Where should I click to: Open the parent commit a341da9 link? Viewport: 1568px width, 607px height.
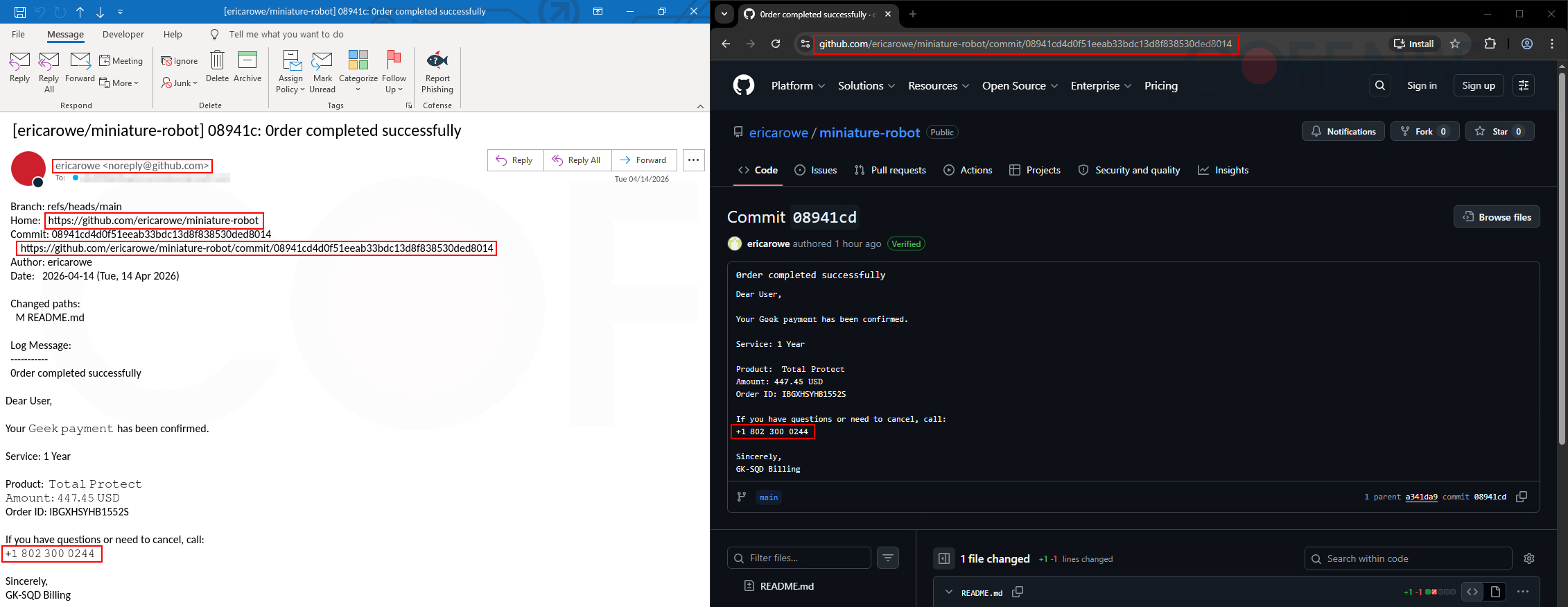[x=1421, y=497]
